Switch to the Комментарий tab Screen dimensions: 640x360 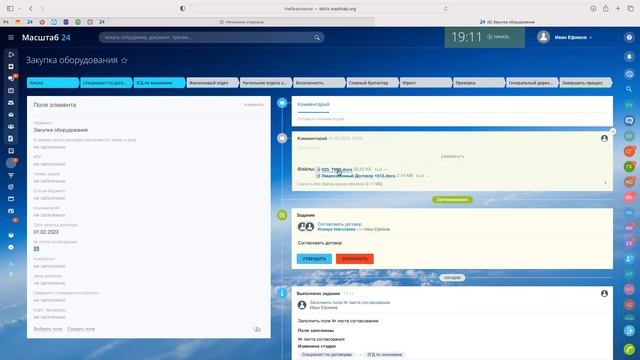pos(313,104)
